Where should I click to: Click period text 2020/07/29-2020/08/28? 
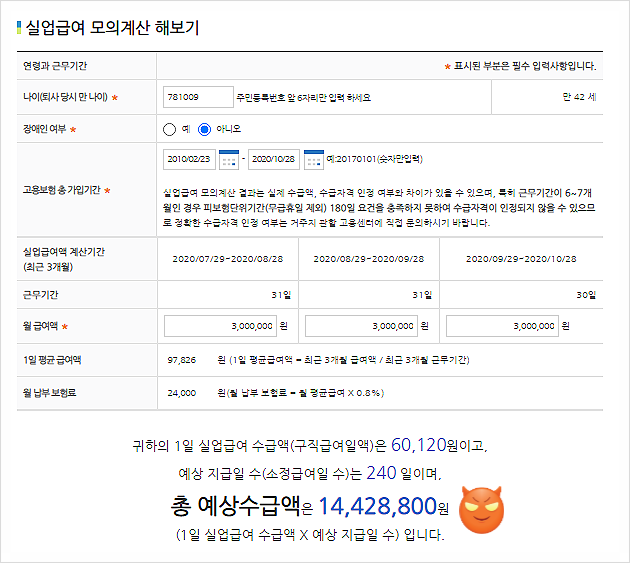pyautogui.click(x=228, y=259)
